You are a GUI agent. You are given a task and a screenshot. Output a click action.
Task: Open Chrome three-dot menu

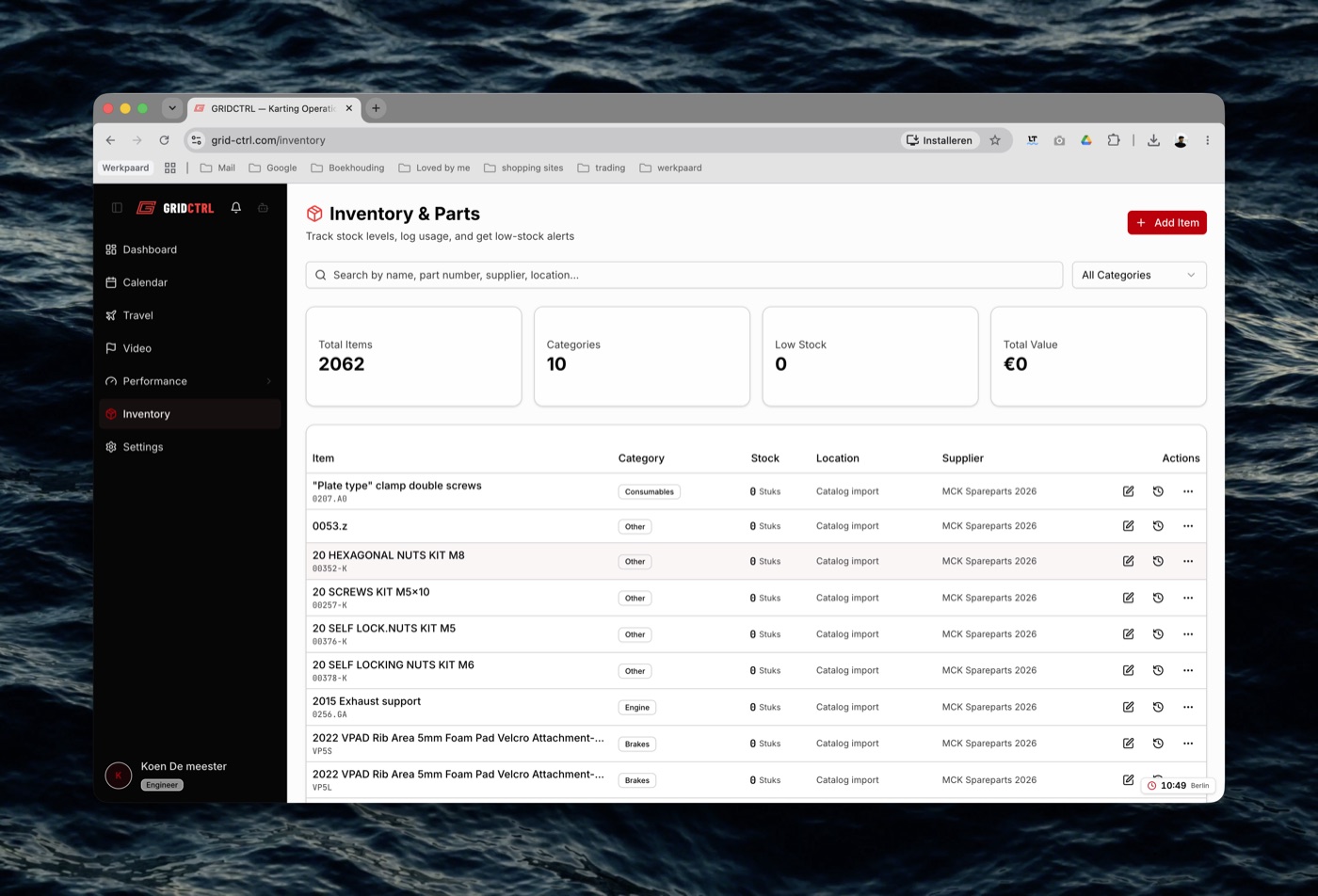(x=1207, y=140)
